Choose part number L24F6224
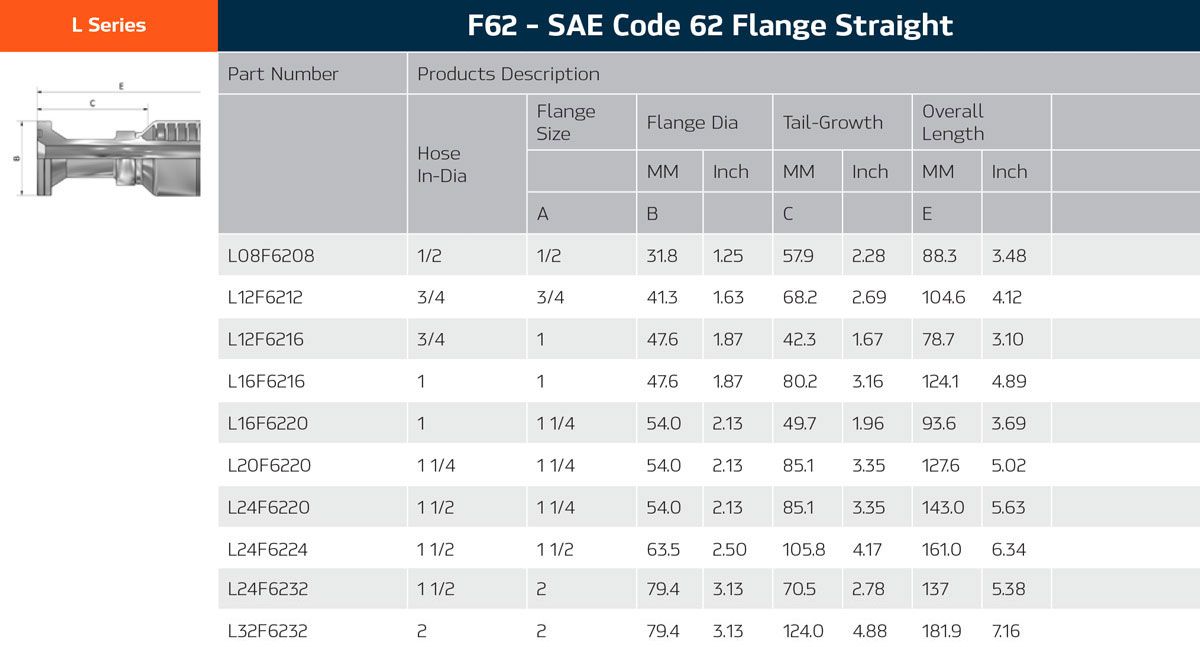This screenshot has width=1200, height=647. tap(269, 550)
